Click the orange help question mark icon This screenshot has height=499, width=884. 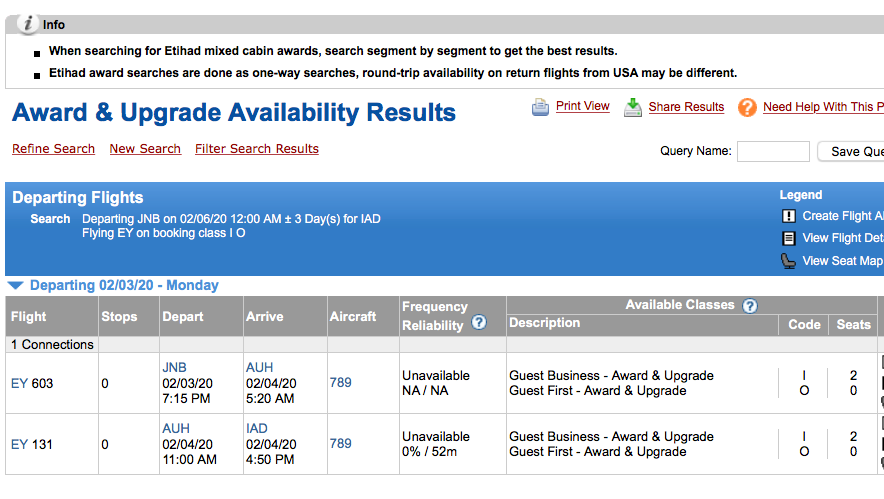click(747, 107)
